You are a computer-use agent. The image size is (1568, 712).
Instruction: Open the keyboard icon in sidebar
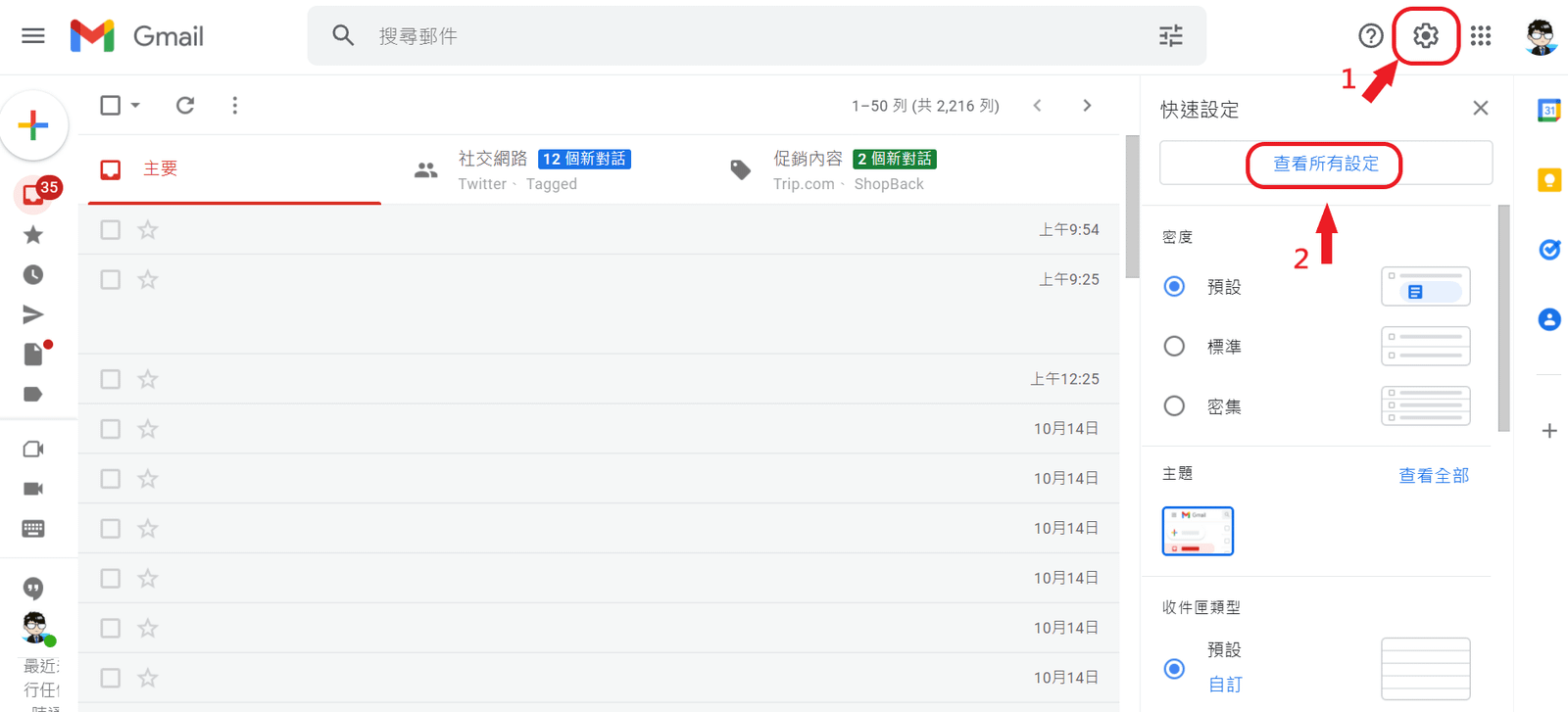[x=33, y=529]
